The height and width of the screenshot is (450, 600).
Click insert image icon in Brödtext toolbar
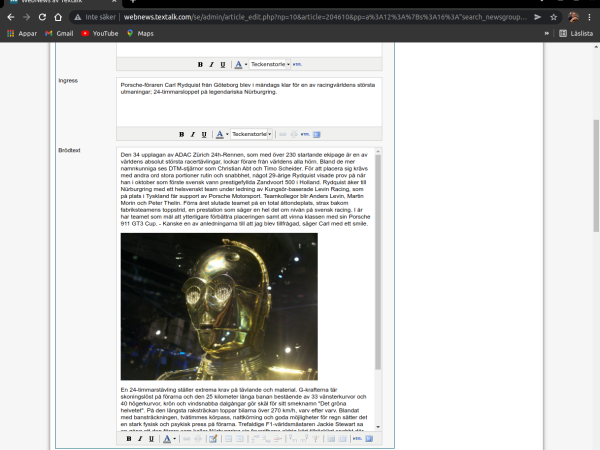click(x=213, y=439)
